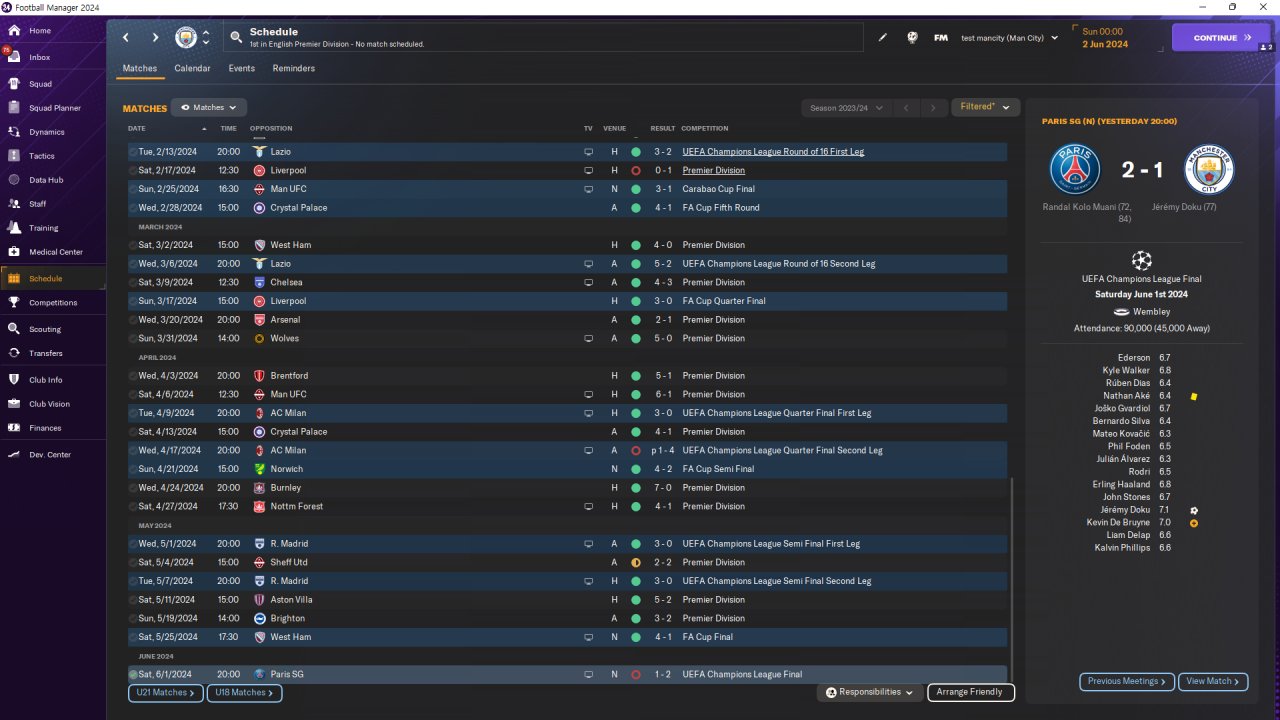Click the Continue button
The height and width of the screenshot is (720, 1280).
click(1221, 38)
